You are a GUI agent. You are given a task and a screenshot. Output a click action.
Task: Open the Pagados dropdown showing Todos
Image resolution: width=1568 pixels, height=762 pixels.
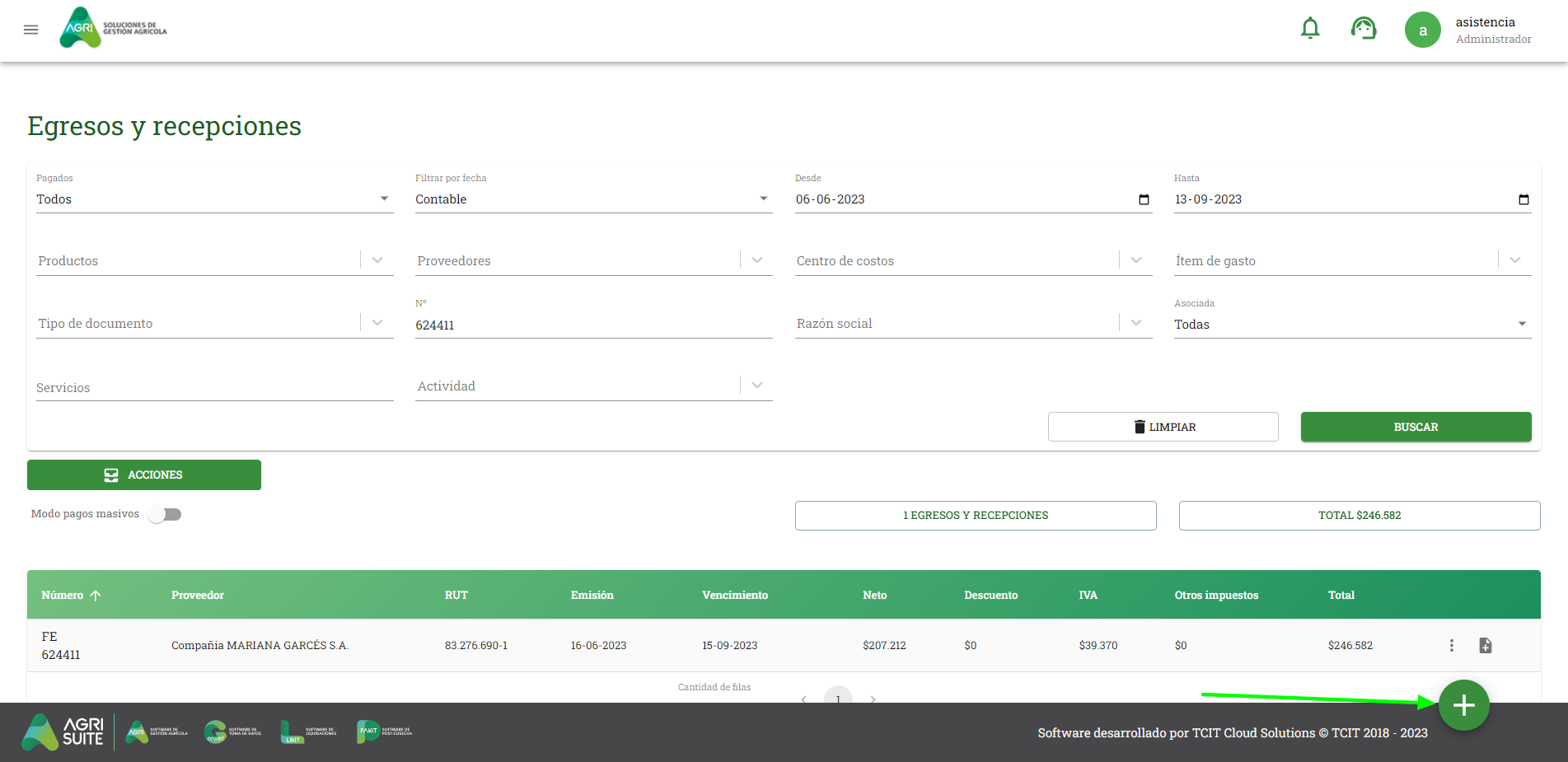click(x=214, y=199)
